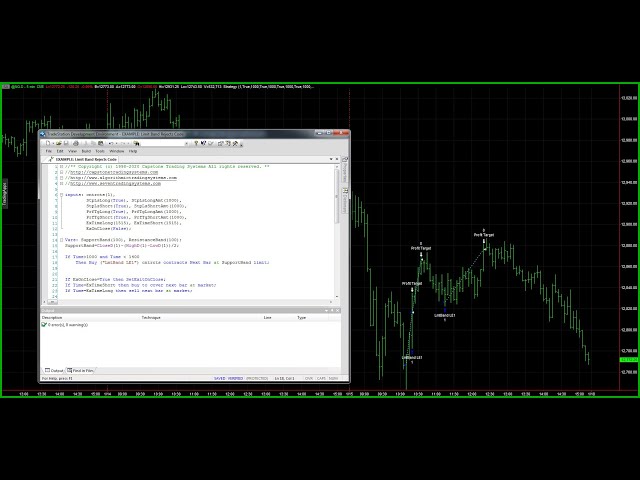Click the 0 error(s), 0 warning(s) row

(x=64, y=325)
